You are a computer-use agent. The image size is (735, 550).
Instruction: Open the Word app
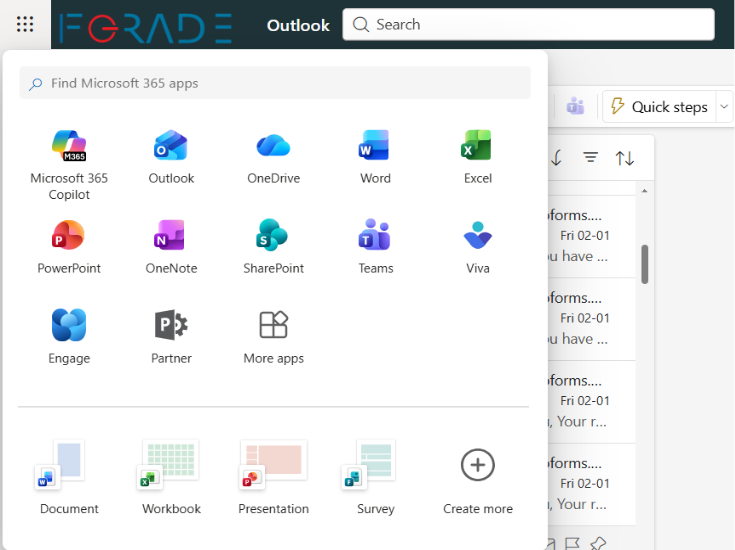(375, 157)
